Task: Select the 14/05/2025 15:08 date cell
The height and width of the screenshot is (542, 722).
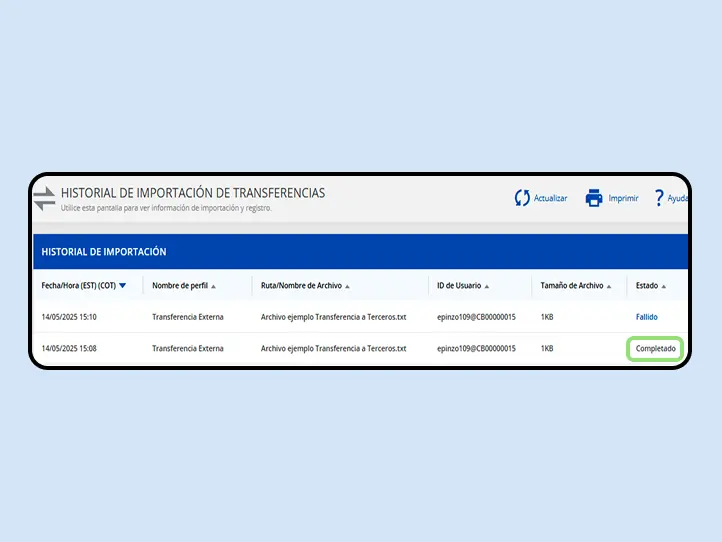Action: pos(69,349)
